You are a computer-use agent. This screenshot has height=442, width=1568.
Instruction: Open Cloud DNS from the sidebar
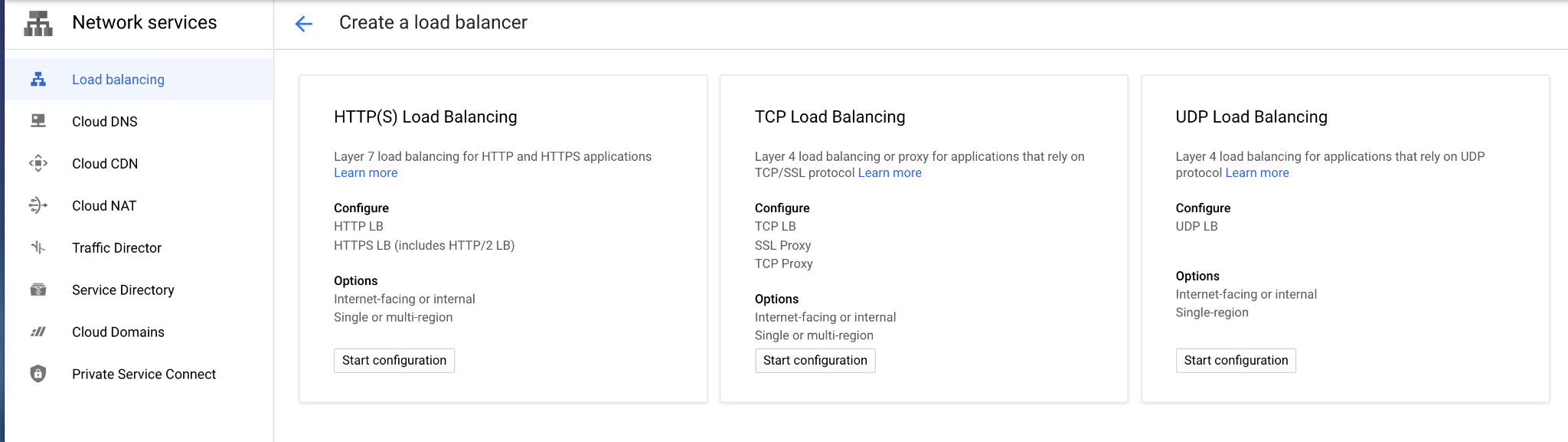pos(105,122)
